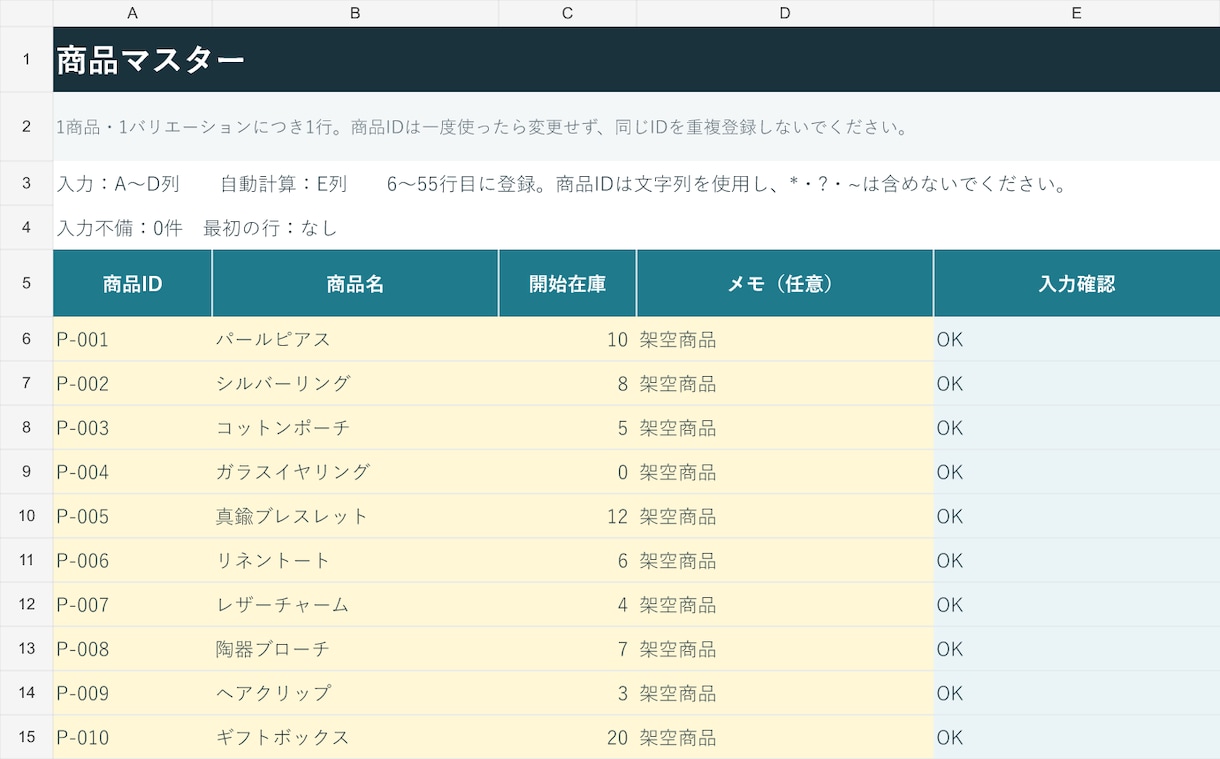The image size is (1220, 759).
Task: Select the OK status in row 11
Action: coord(1076,561)
